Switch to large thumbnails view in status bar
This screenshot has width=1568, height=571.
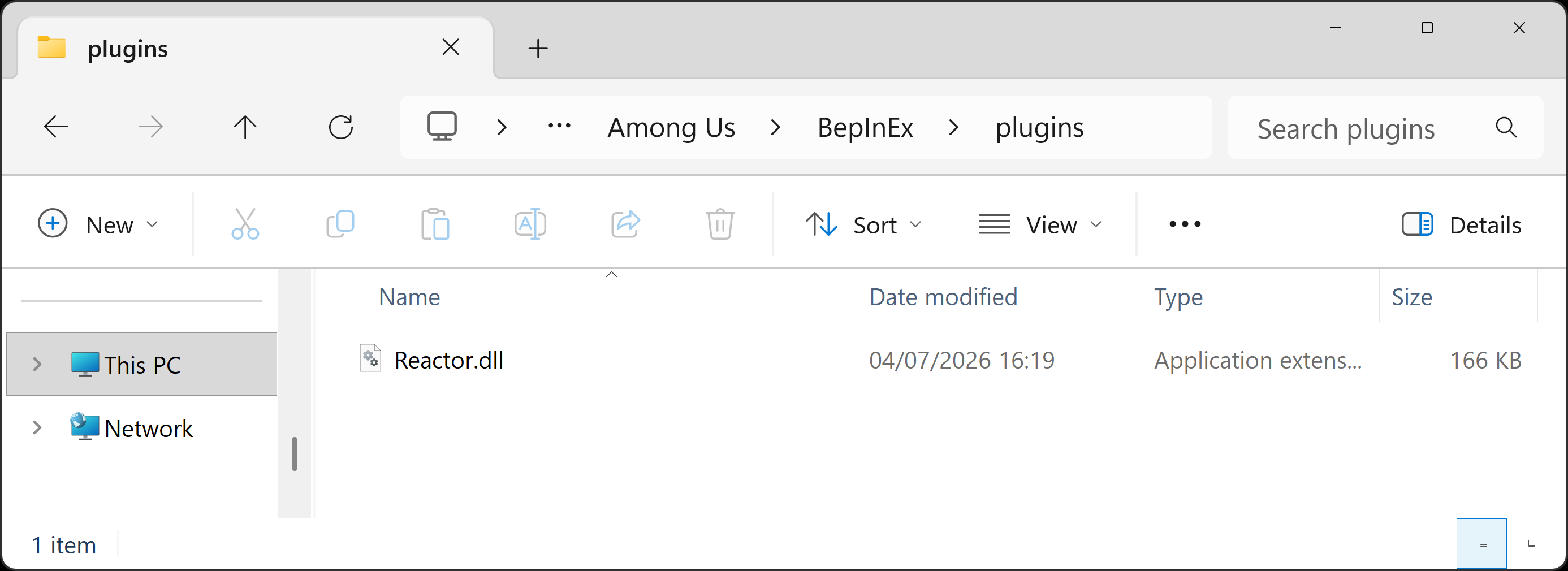(1531, 544)
